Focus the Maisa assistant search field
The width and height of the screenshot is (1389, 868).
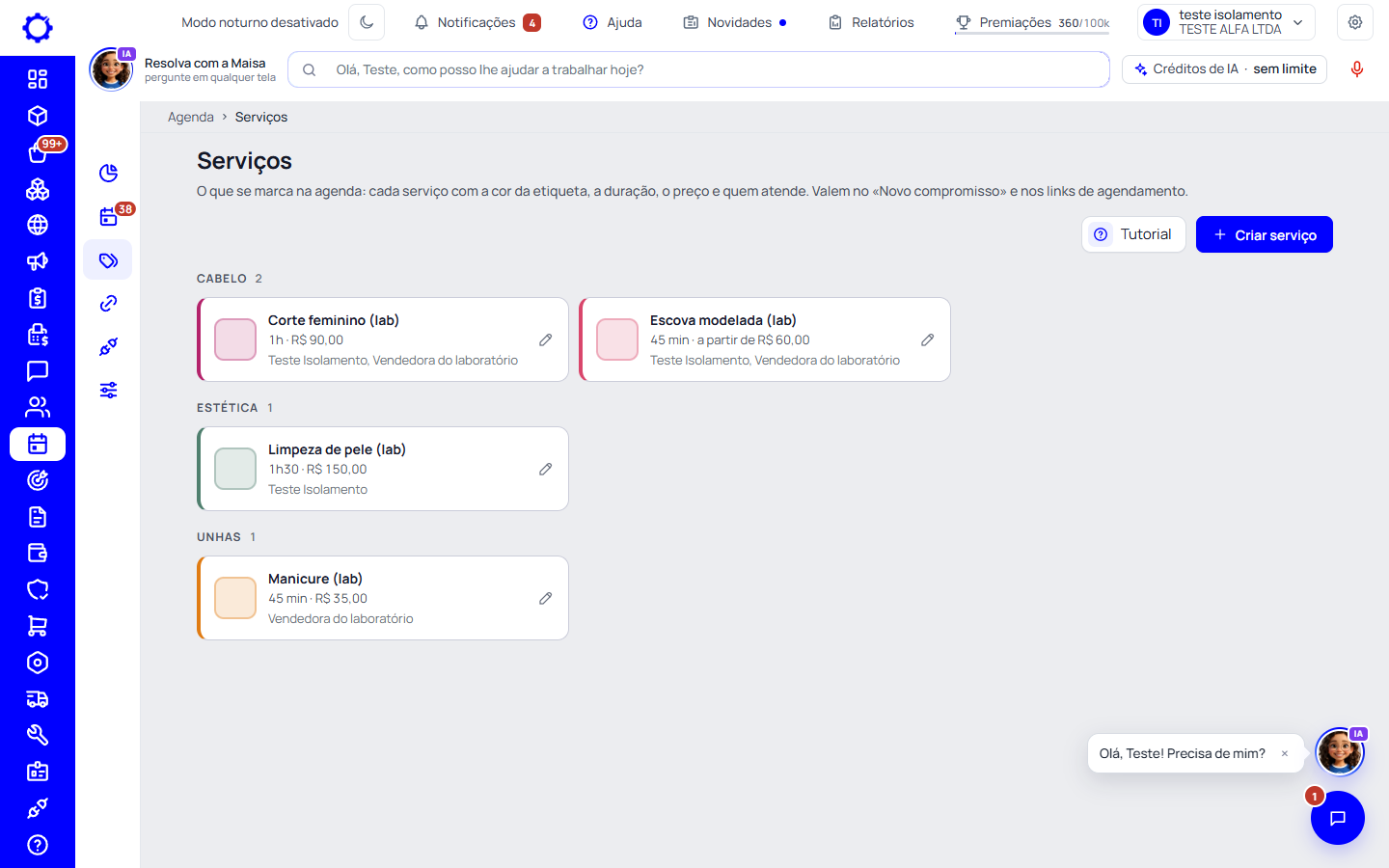pos(698,69)
